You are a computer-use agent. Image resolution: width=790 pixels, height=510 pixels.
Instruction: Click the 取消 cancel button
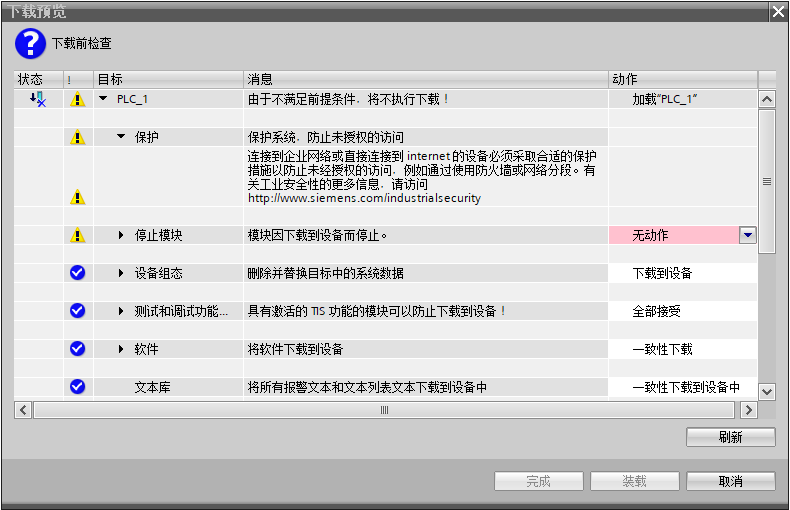point(731,481)
